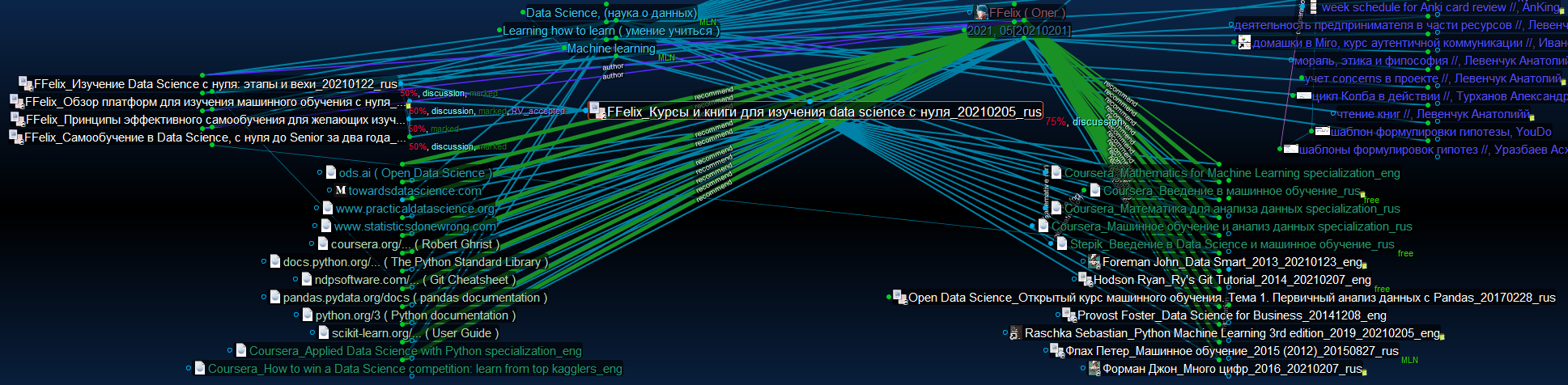The width and height of the screenshot is (1568, 385).
Task: Select the active node FFelix_Курсы и книги для изучения data science
Action: 816,112
